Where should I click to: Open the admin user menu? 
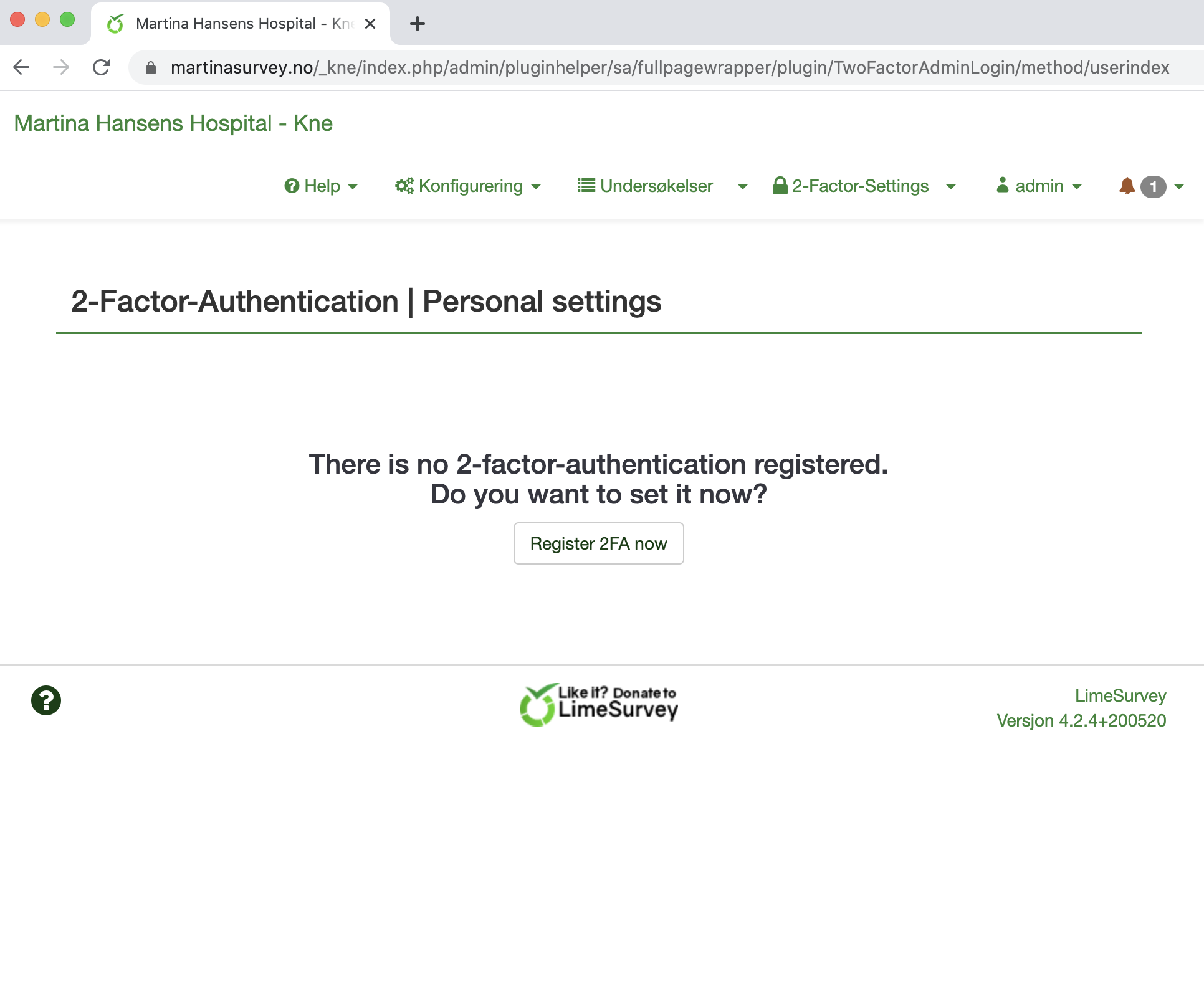point(1039,186)
